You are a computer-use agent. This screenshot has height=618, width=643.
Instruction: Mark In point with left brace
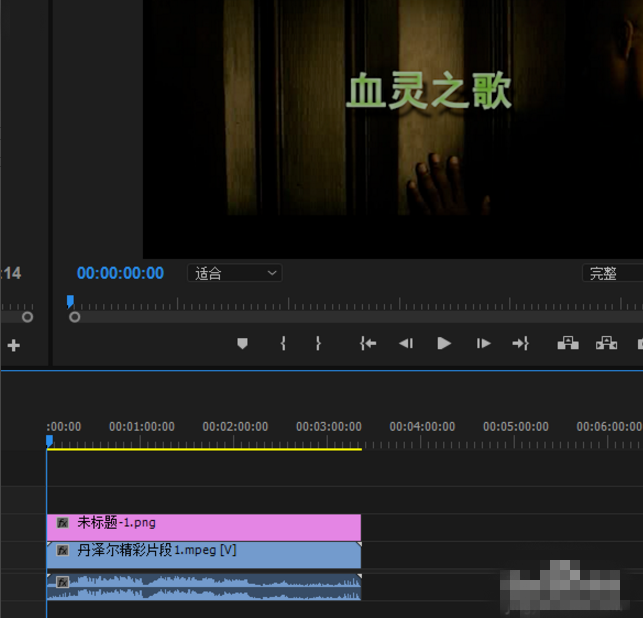283,343
